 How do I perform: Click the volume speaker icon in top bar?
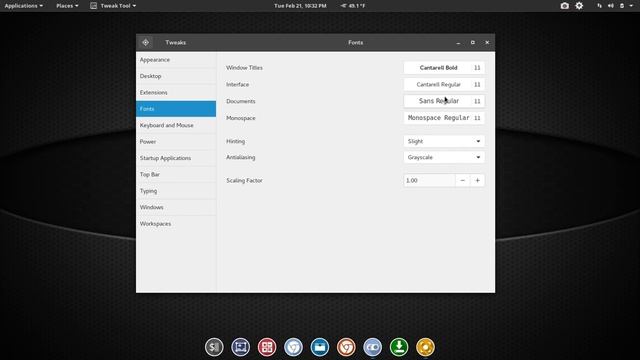click(611, 6)
